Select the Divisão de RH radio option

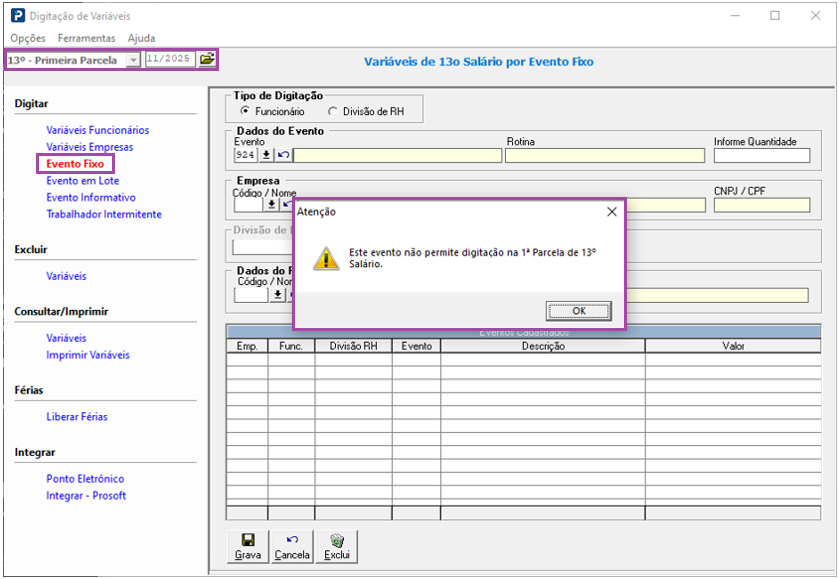333,111
